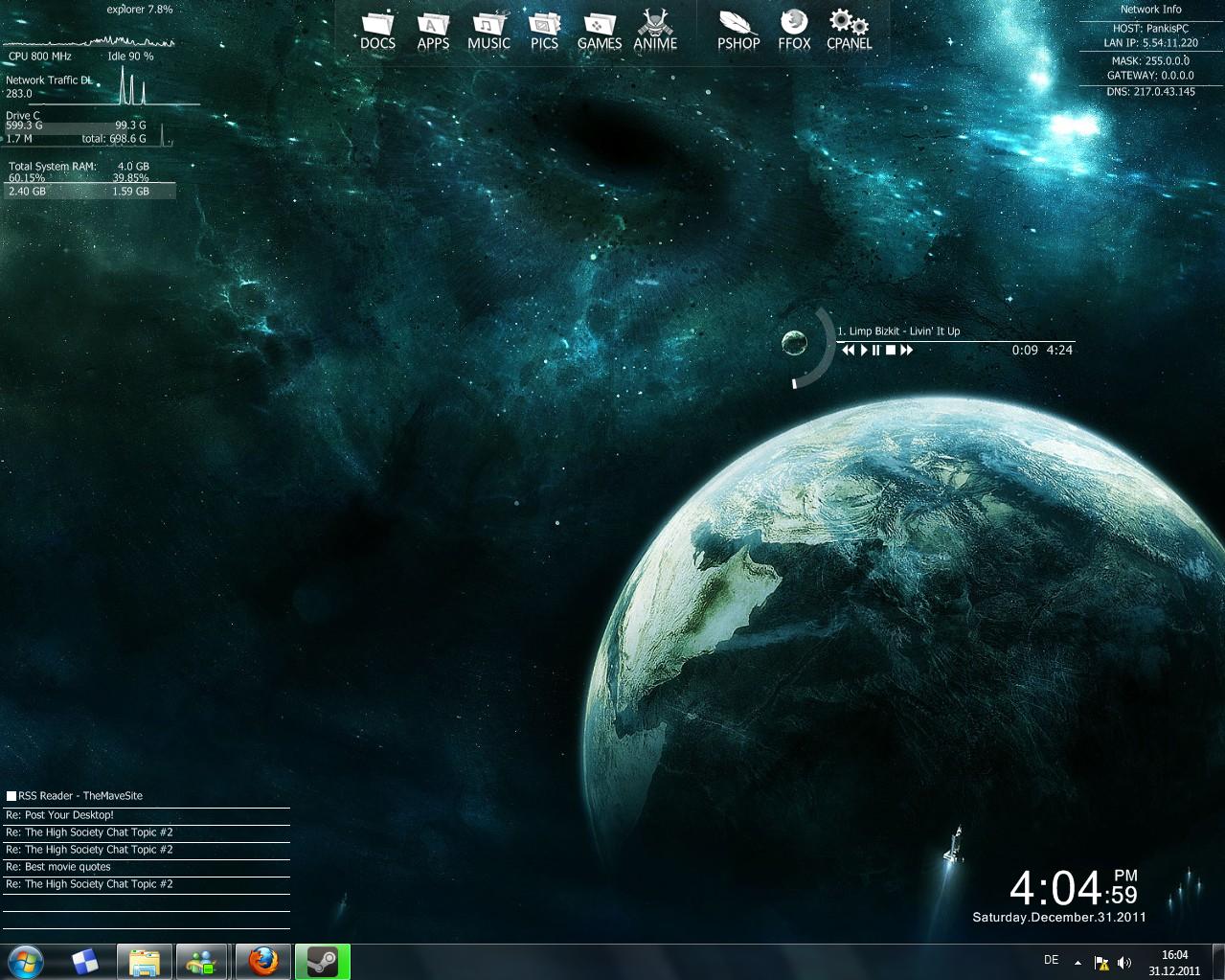Click the MASK: 255.0.0.0 line
Screen dimensions: 1225x980
click(x=1150, y=61)
